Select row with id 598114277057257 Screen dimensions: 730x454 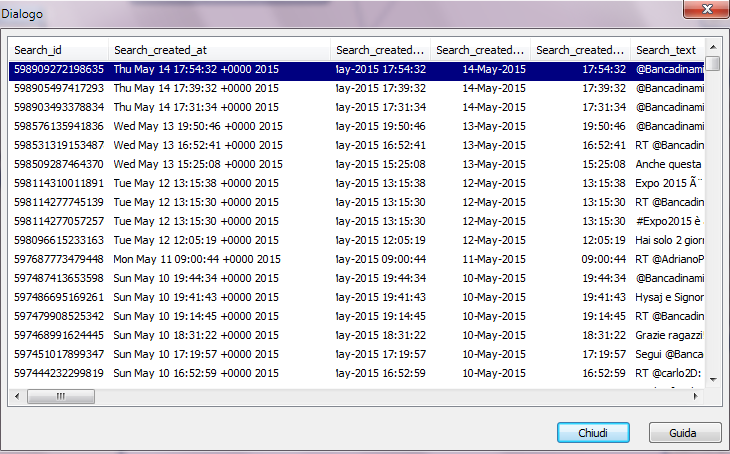tap(356, 221)
